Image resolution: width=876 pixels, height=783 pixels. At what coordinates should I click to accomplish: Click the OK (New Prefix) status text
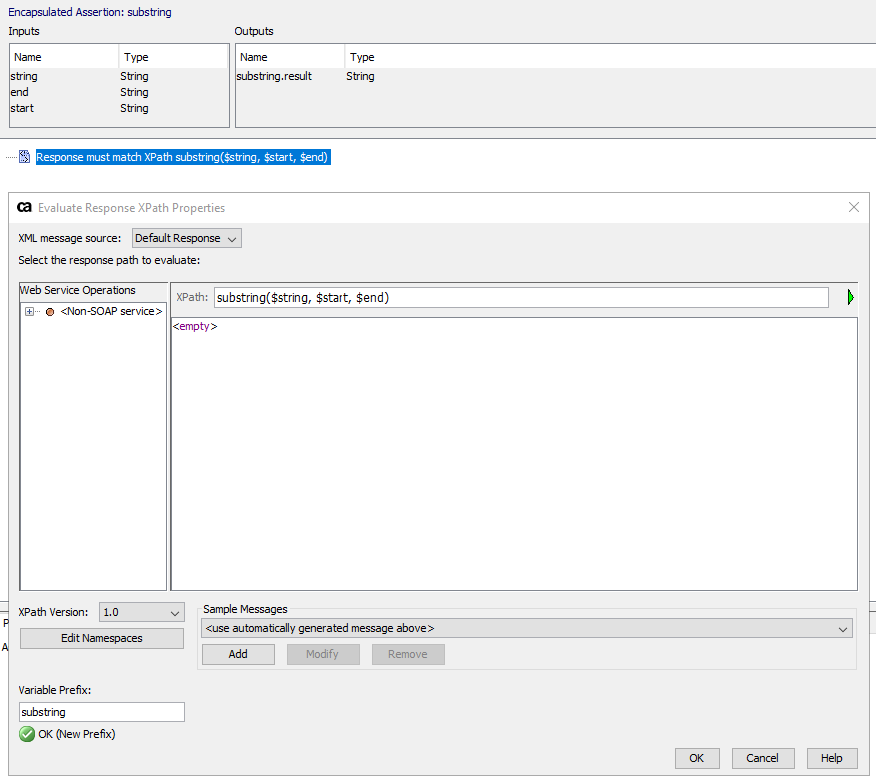point(77,734)
